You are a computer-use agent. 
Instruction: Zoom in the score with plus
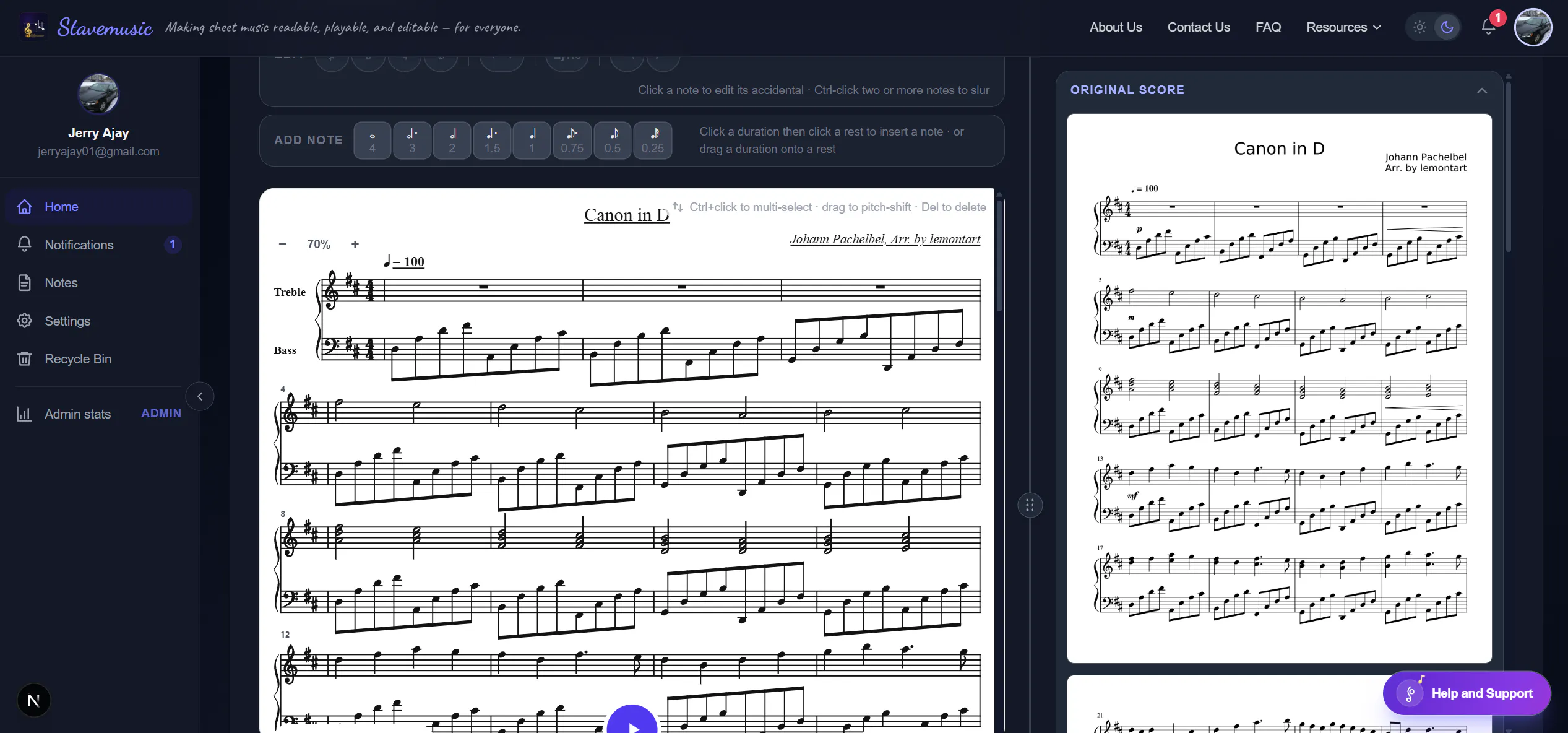click(x=355, y=244)
